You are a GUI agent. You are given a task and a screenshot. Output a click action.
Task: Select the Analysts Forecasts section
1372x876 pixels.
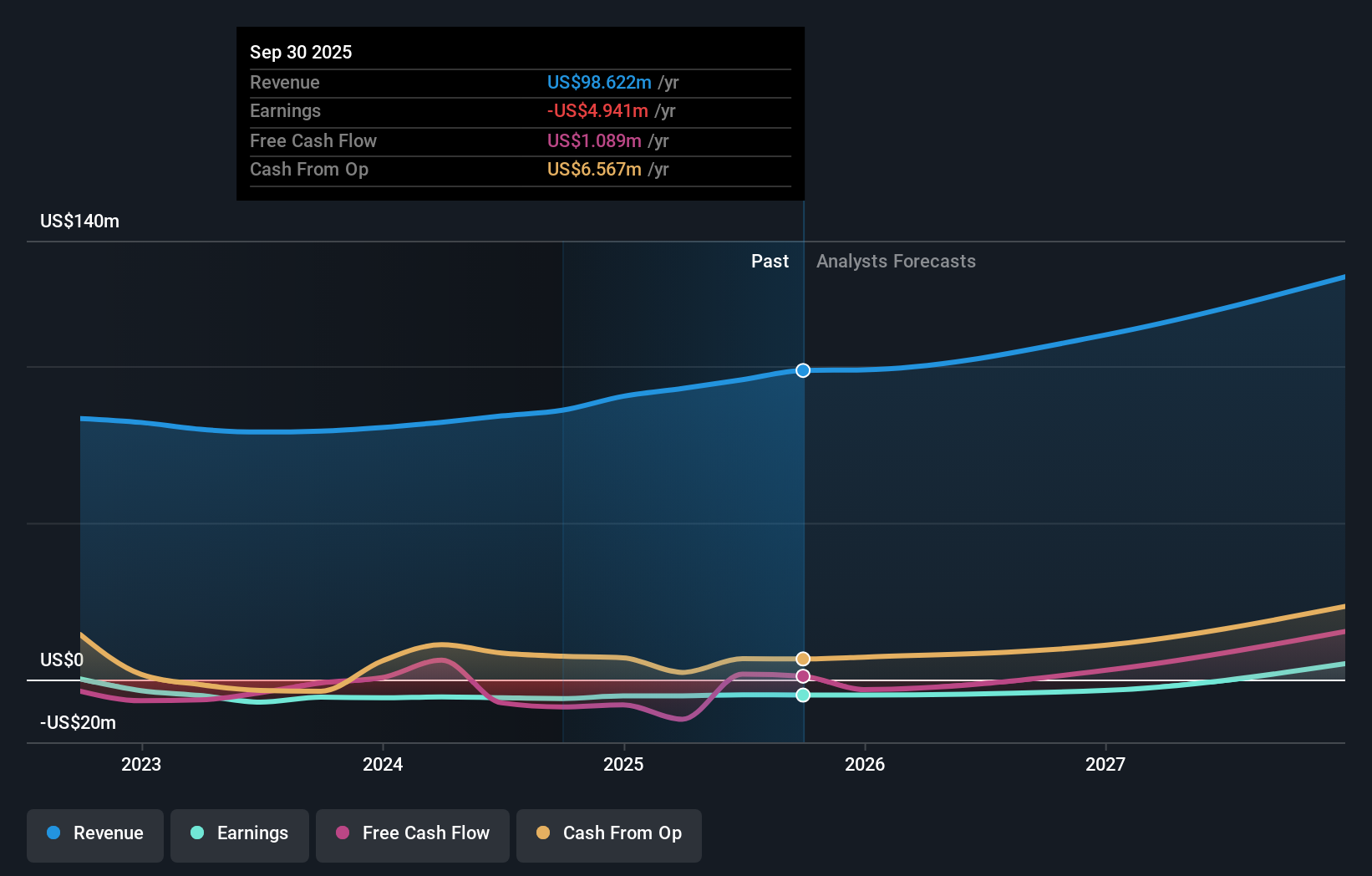point(896,261)
